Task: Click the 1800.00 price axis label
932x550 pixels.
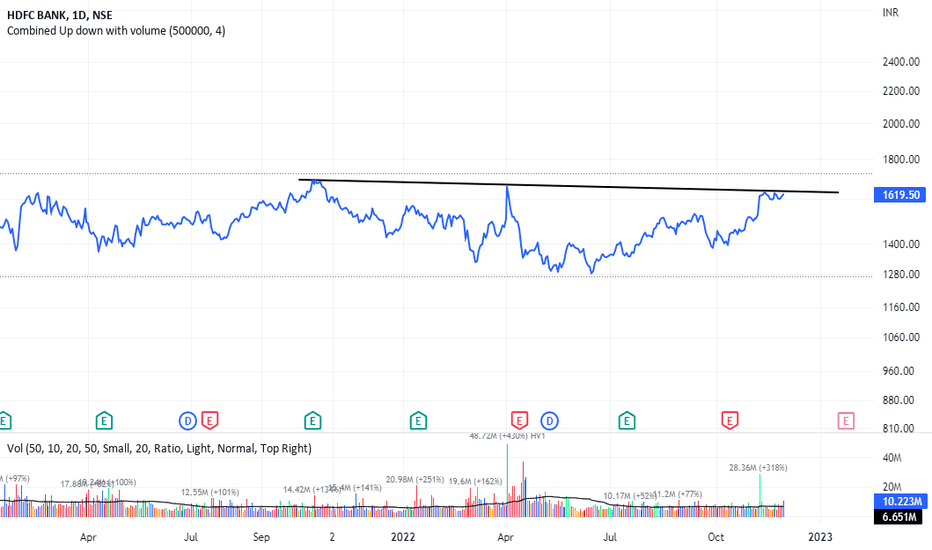Action: [901, 159]
